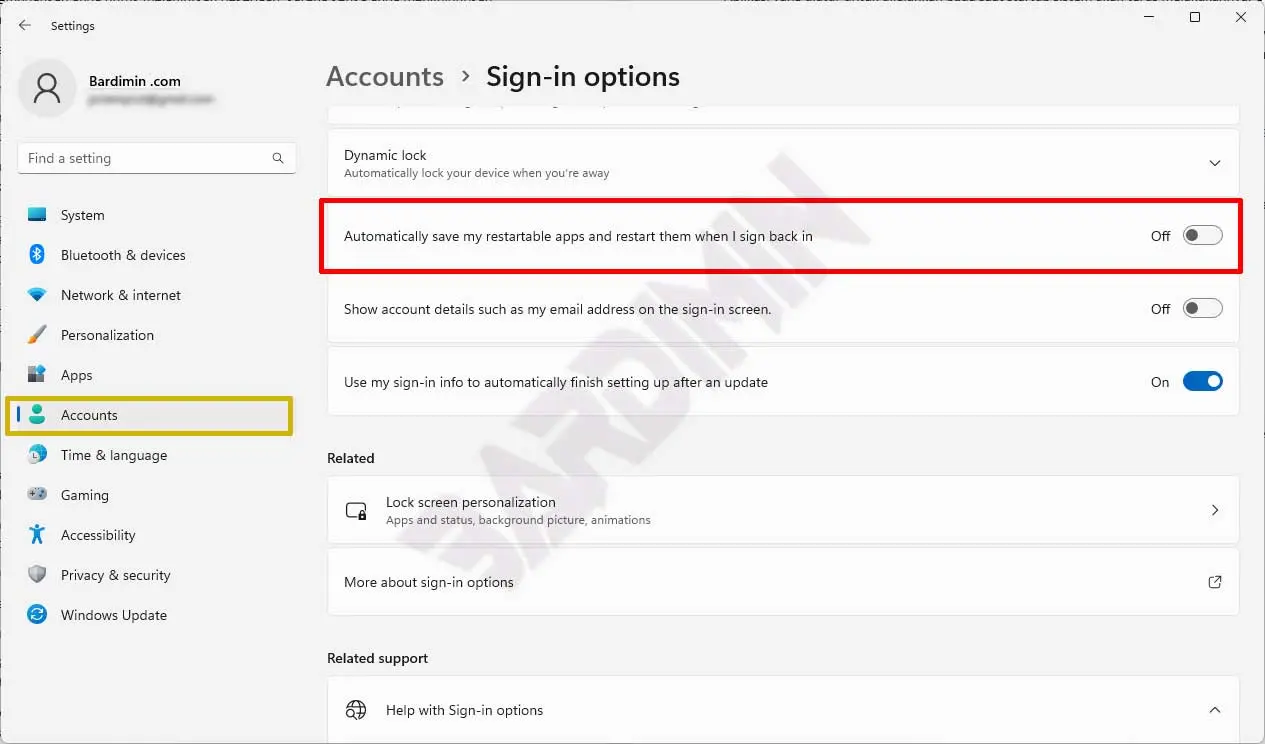Click the Network & internet wifi icon
The width and height of the screenshot is (1265, 744).
[x=37, y=295]
